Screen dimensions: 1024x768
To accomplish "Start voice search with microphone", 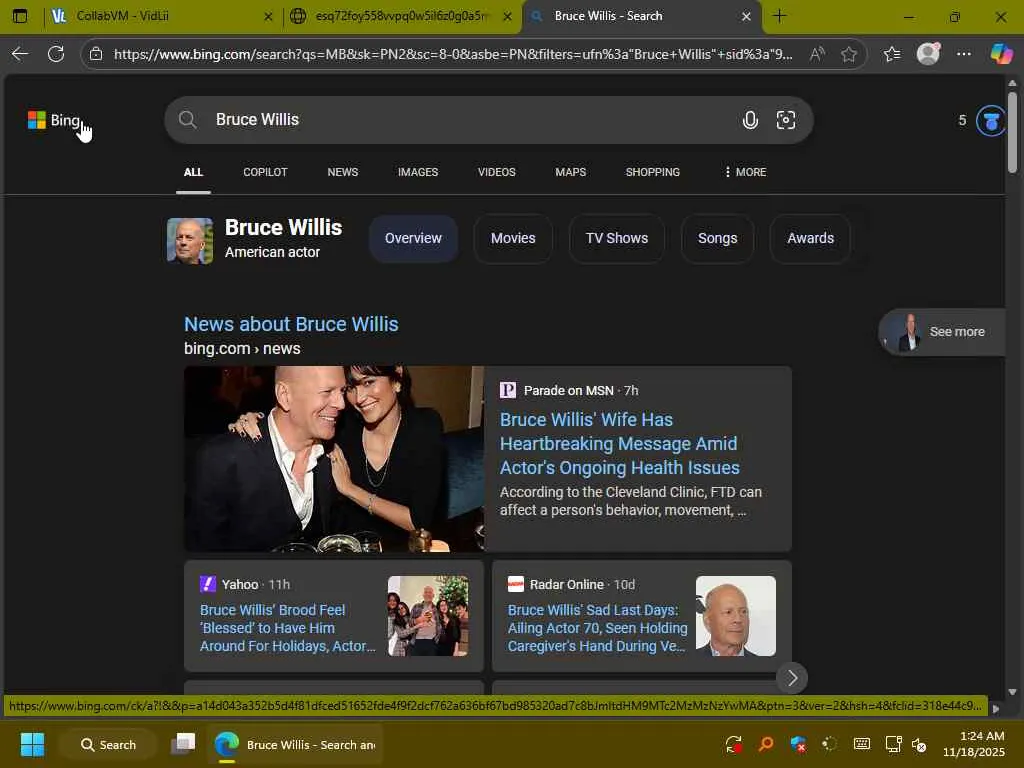I will coord(750,120).
